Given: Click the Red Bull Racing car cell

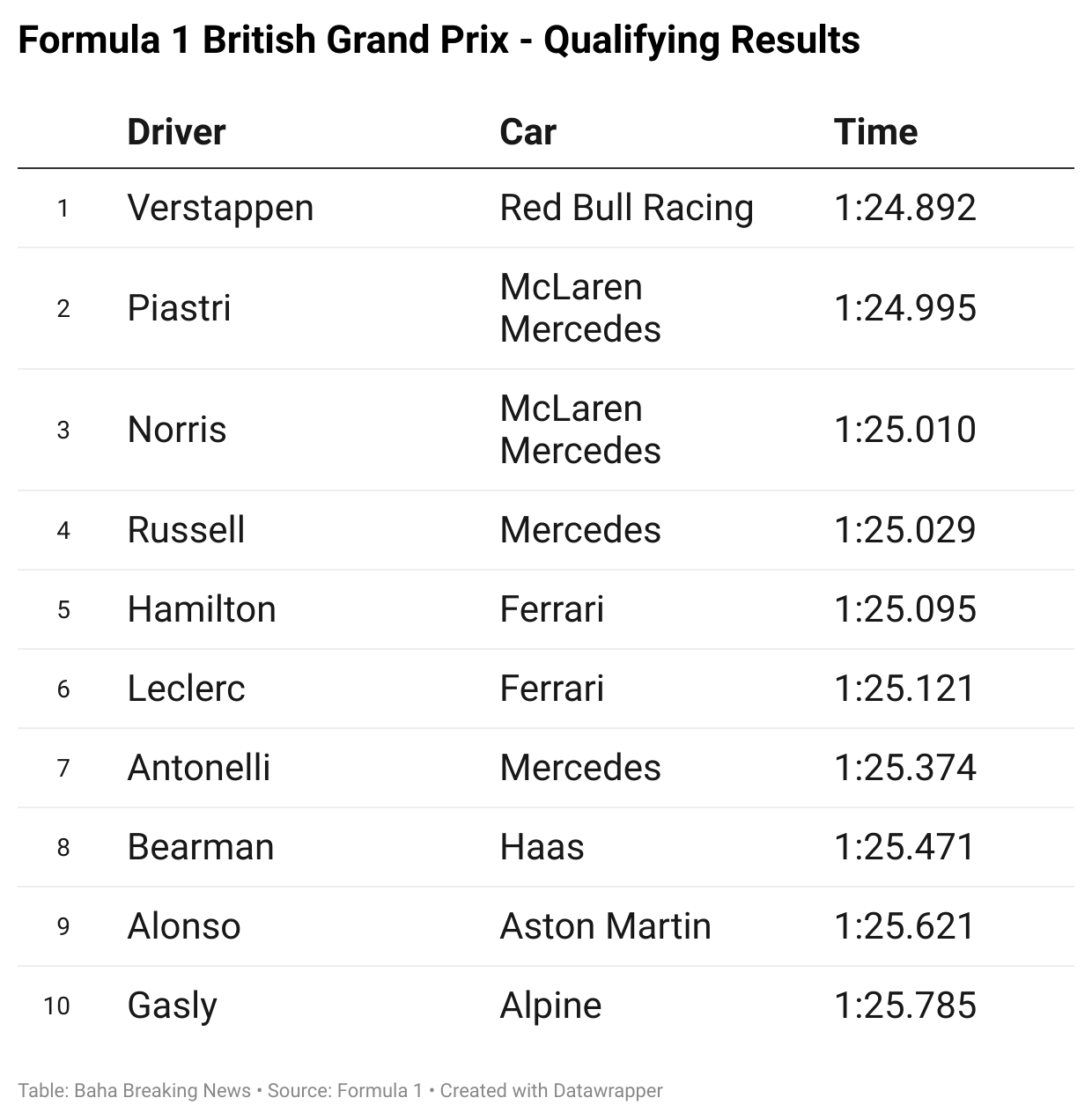Looking at the screenshot, I should [x=626, y=208].
